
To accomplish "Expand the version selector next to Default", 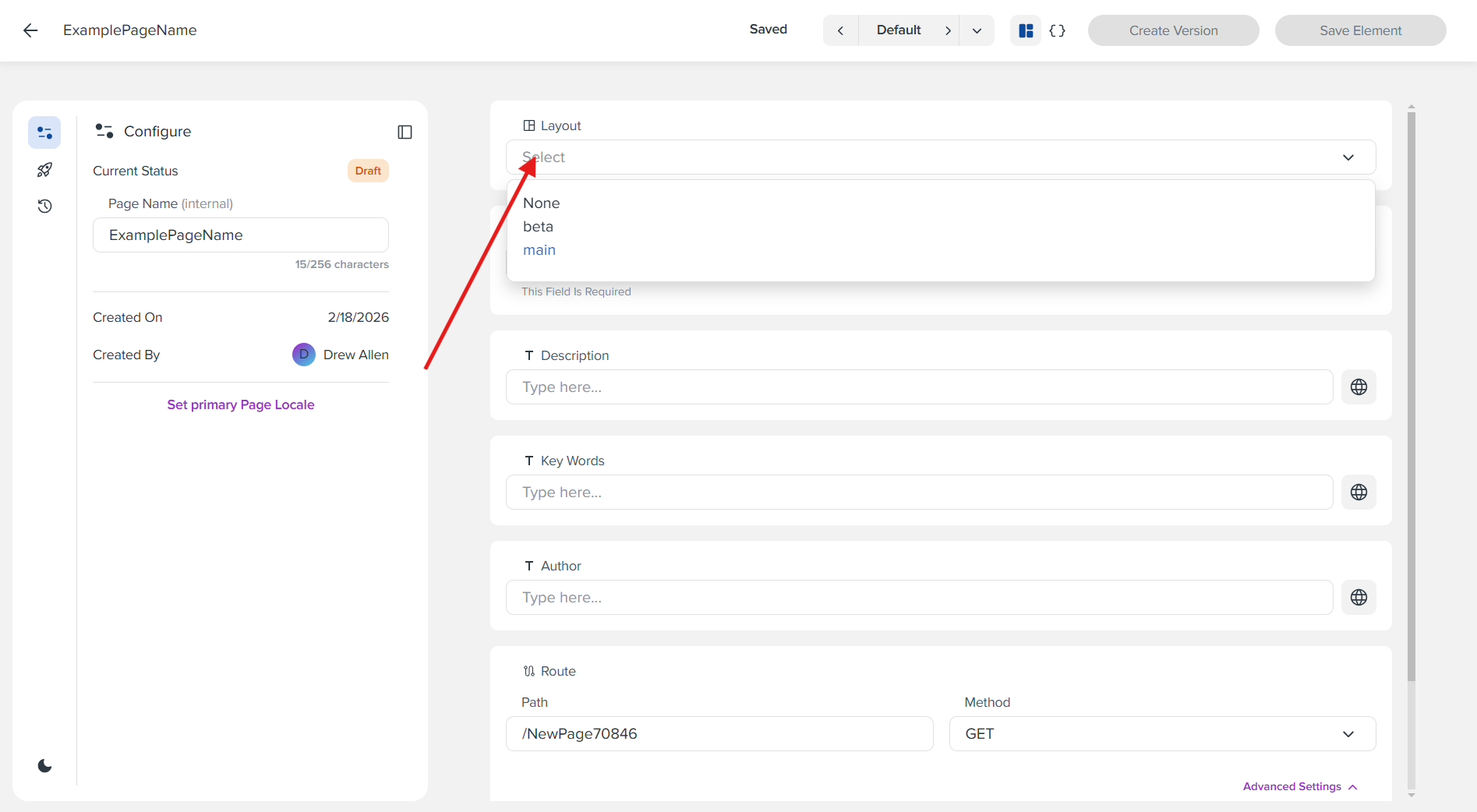I will point(977,30).
